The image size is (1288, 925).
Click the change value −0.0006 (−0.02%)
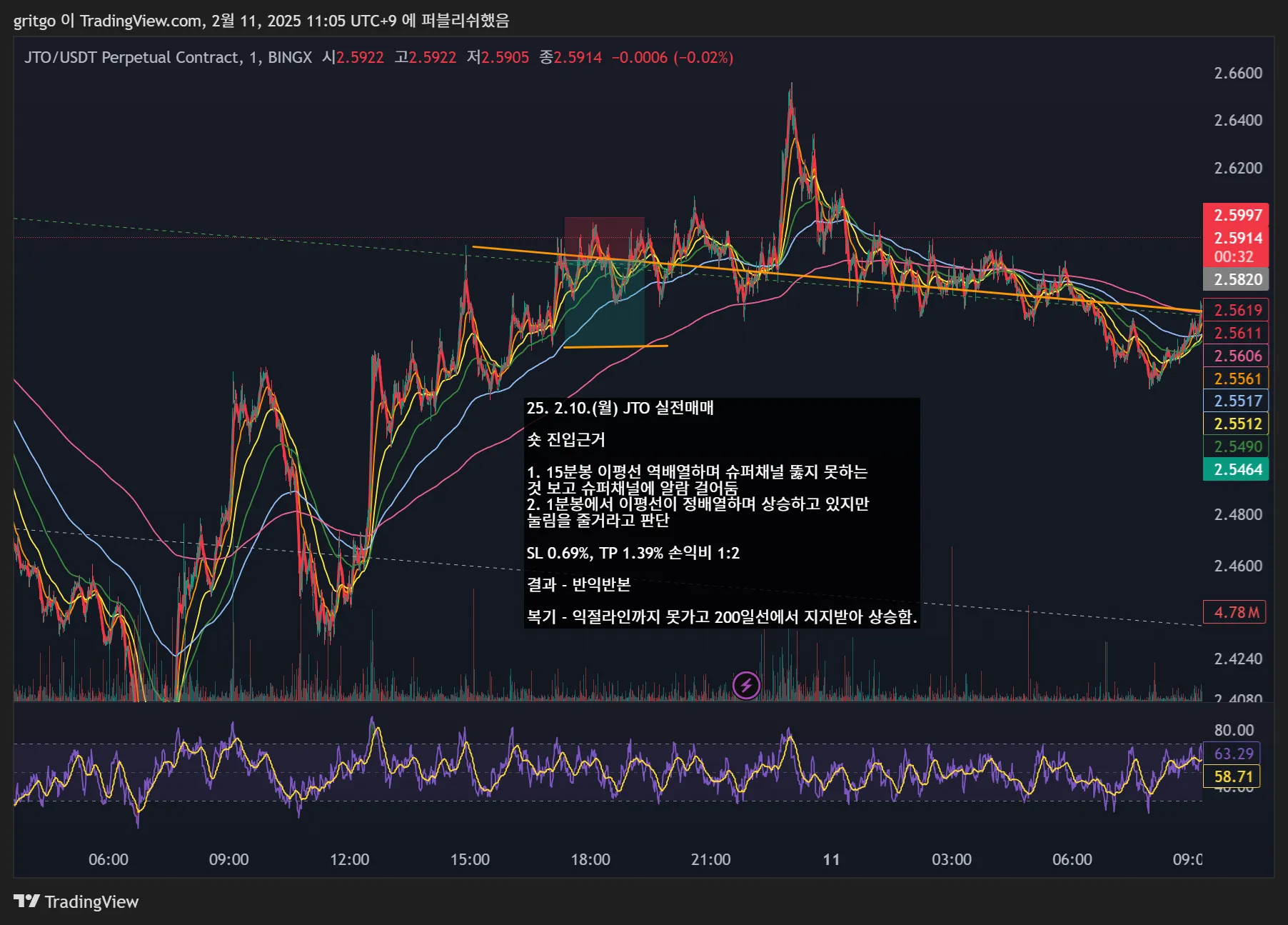point(673,57)
